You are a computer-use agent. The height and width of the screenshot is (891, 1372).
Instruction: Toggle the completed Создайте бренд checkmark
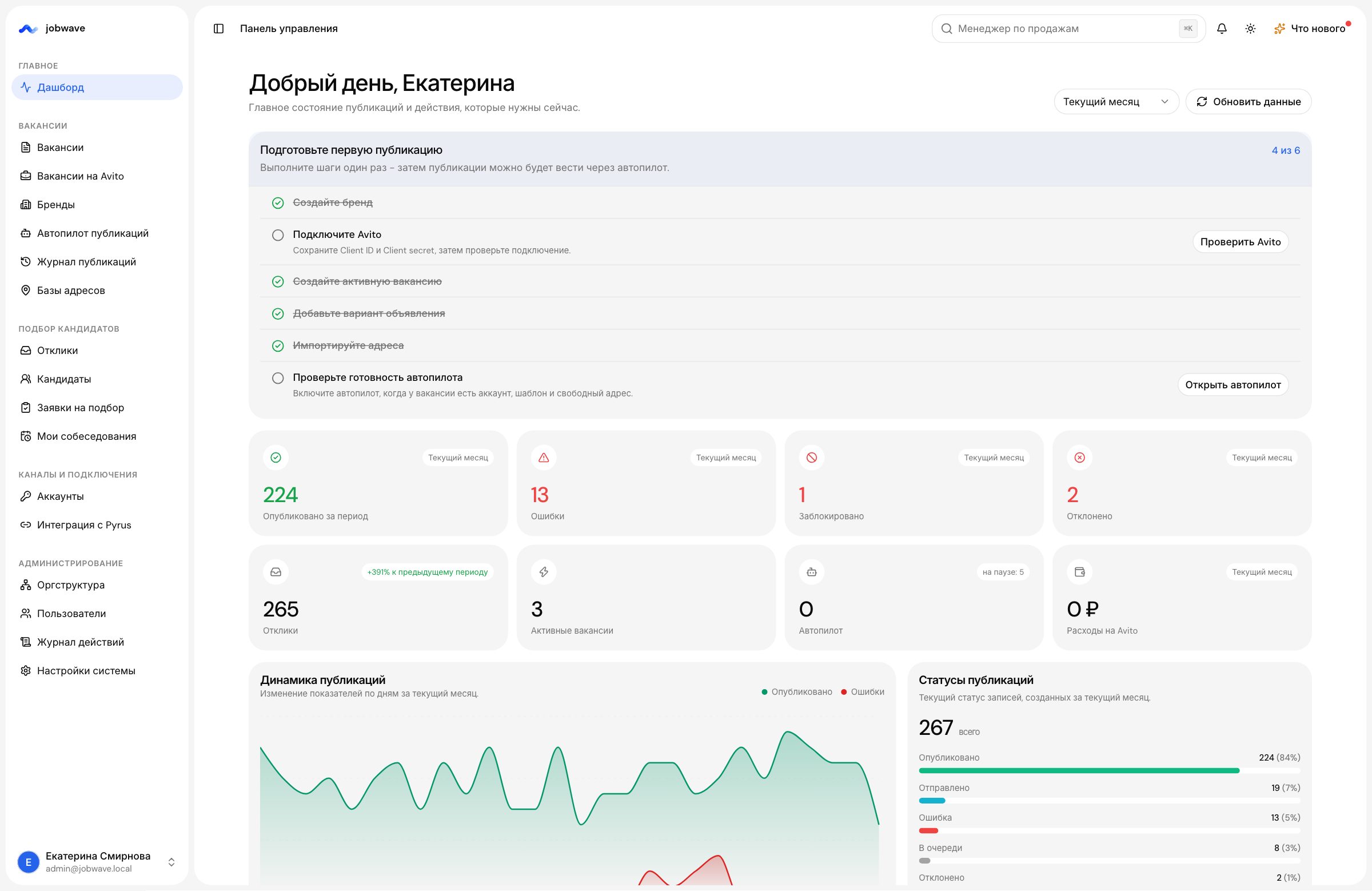(278, 203)
